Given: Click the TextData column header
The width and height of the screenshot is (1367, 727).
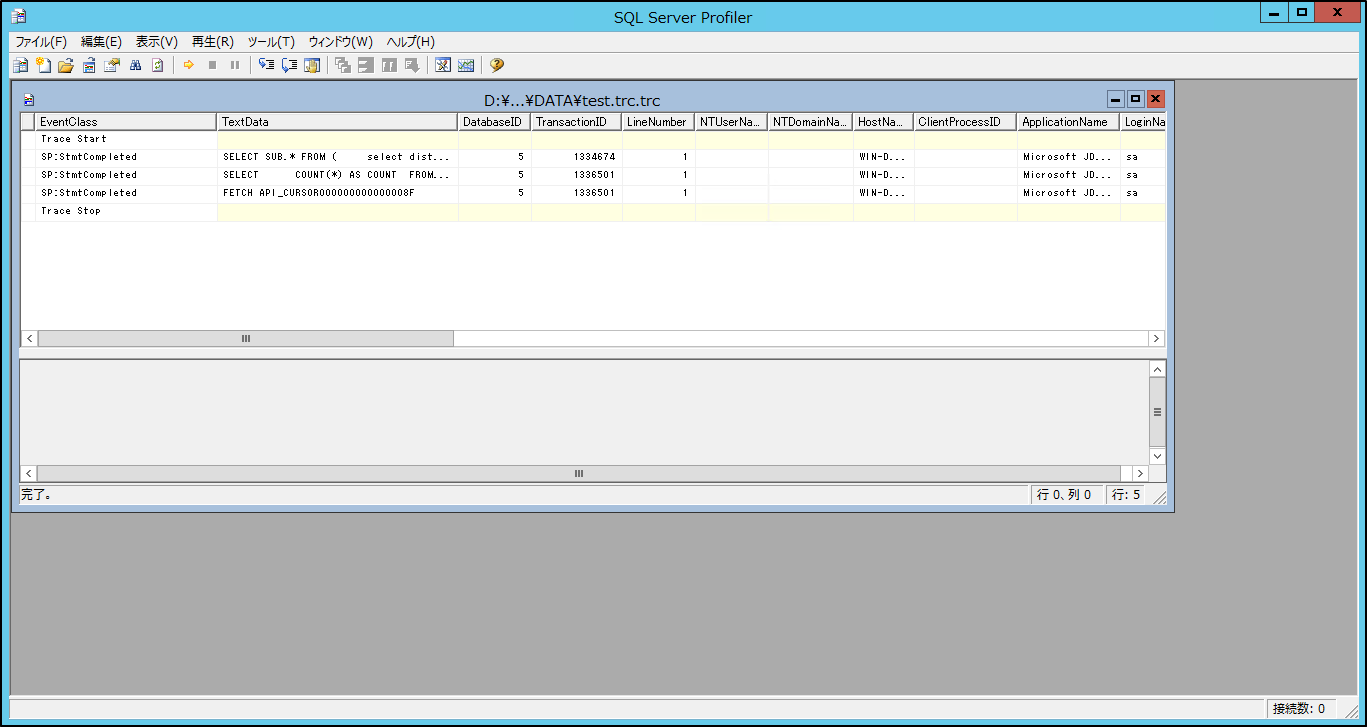Looking at the screenshot, I should pos(337,122).
